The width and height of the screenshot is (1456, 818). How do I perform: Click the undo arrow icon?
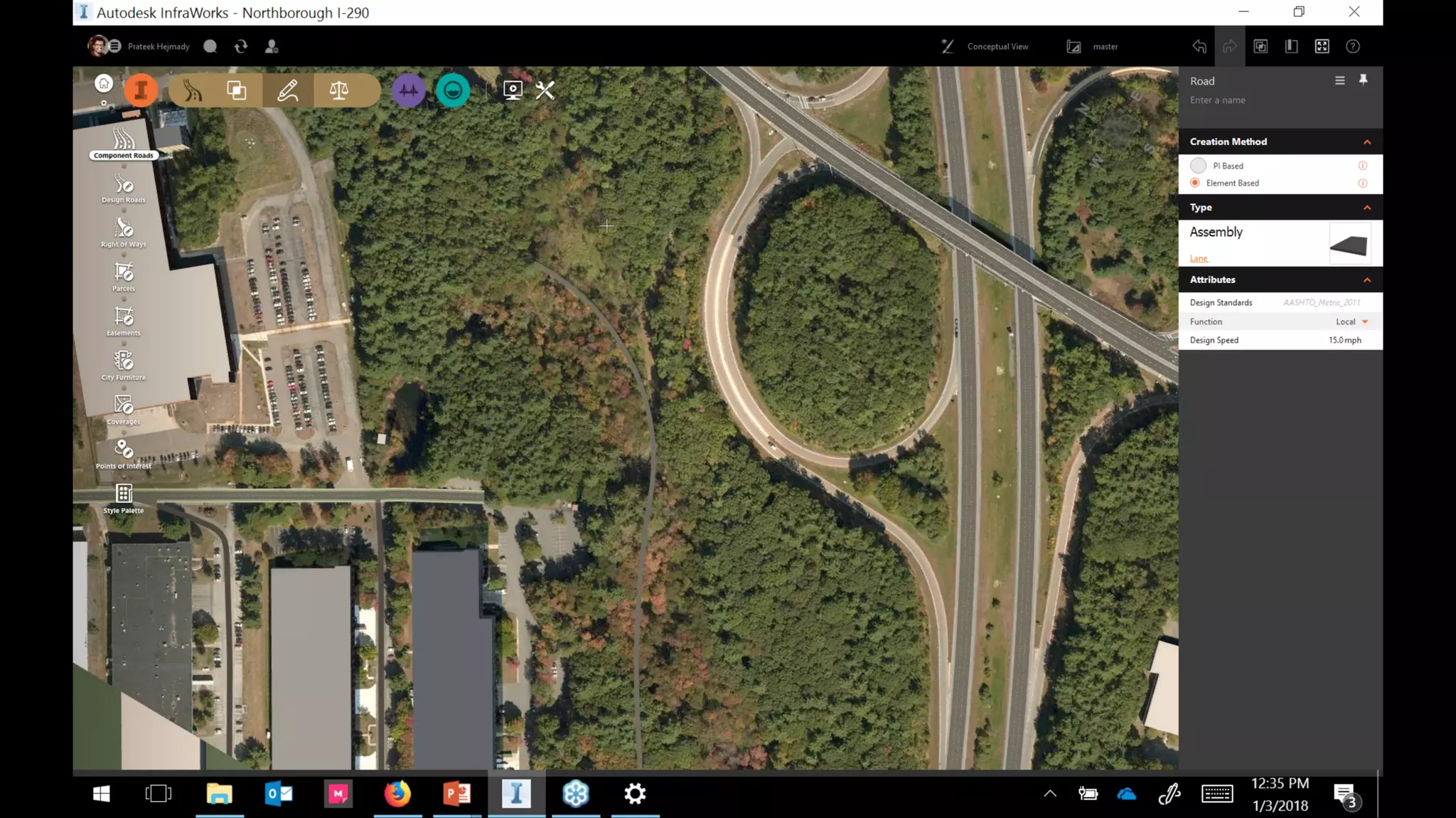coord(1199,46)
